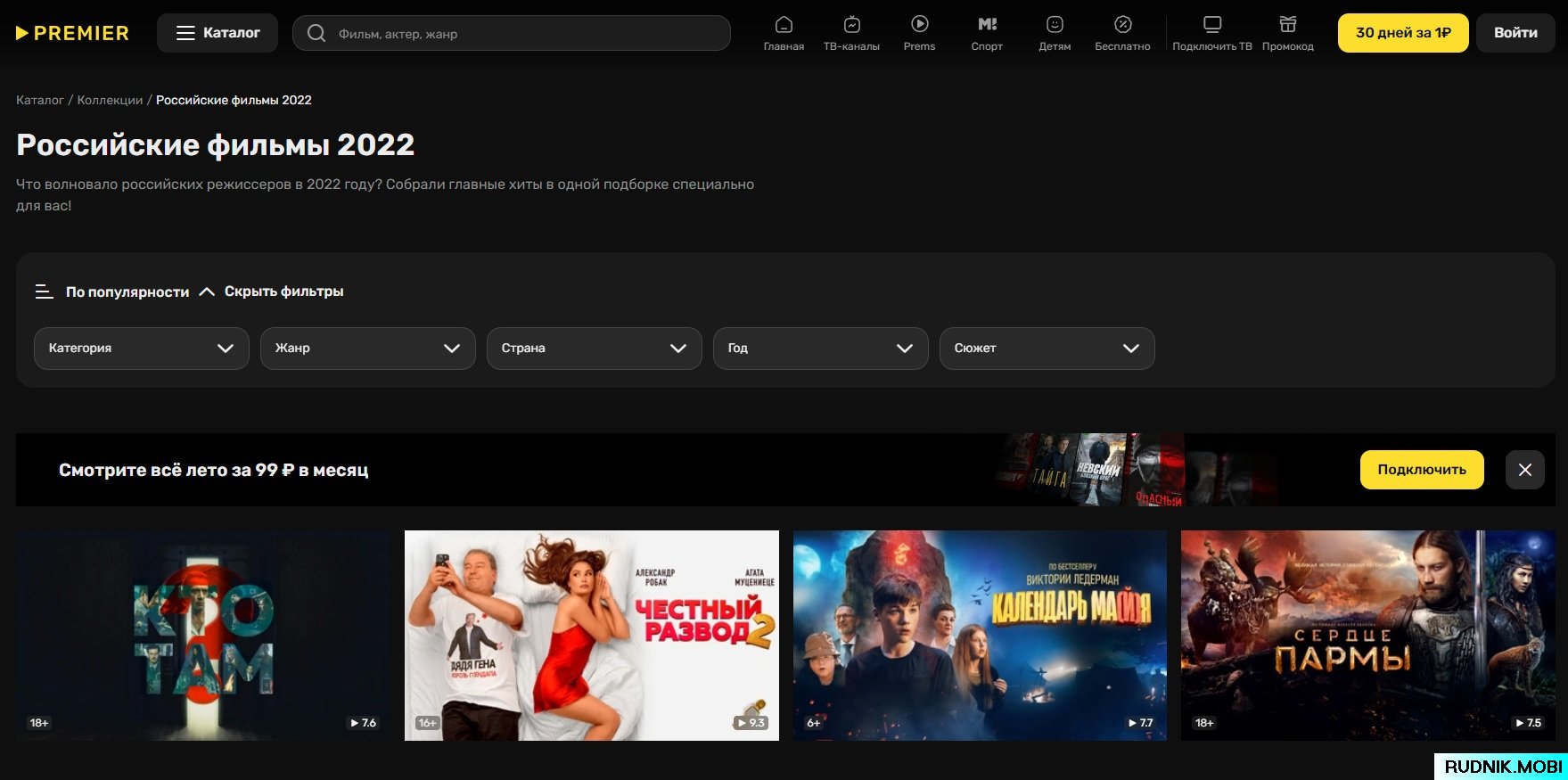
Task: Click the search magnifier icon
Action: pos(316,34)
